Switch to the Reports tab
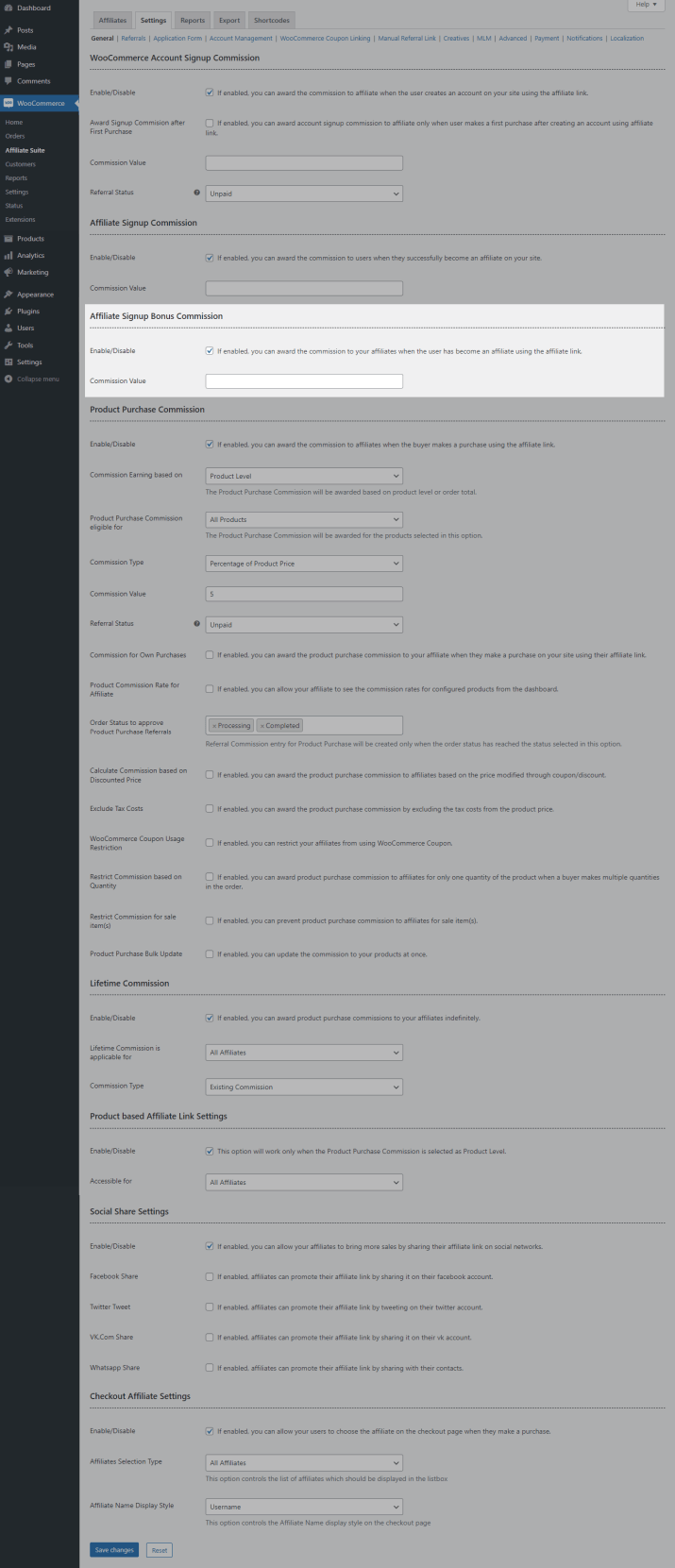Viewport: 675px width, 1568px height. tap(193, 20)
